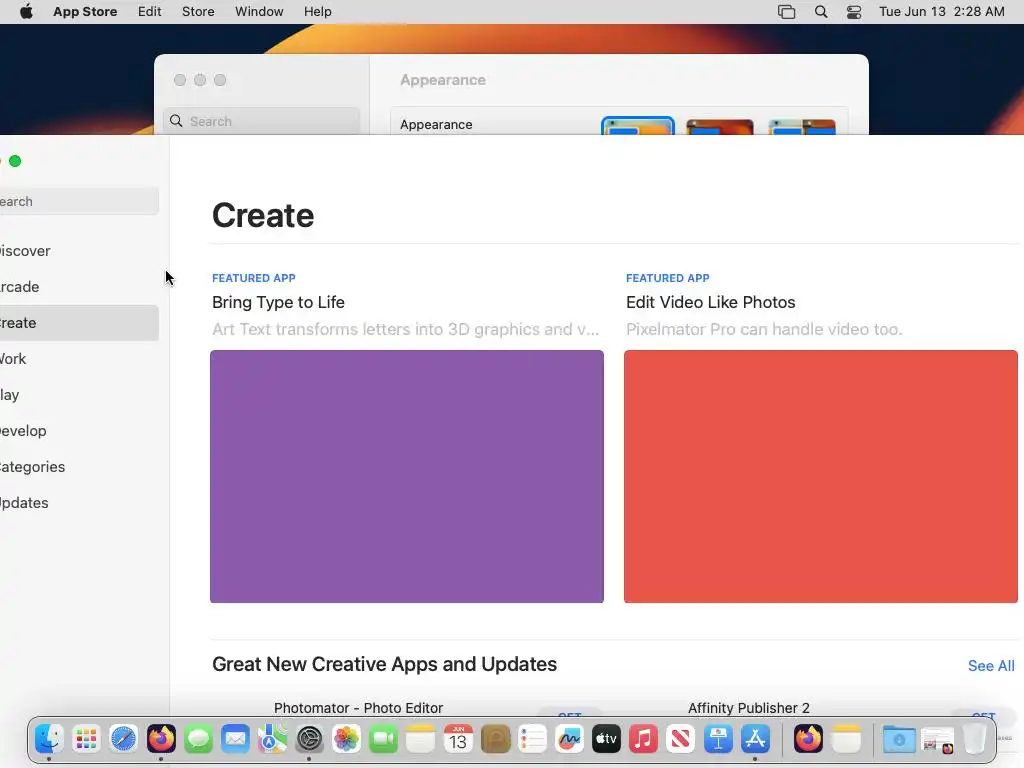Launch Music from the dock
The height and width of the screenshot is (768, 1024).
click(x=643, y=739)
